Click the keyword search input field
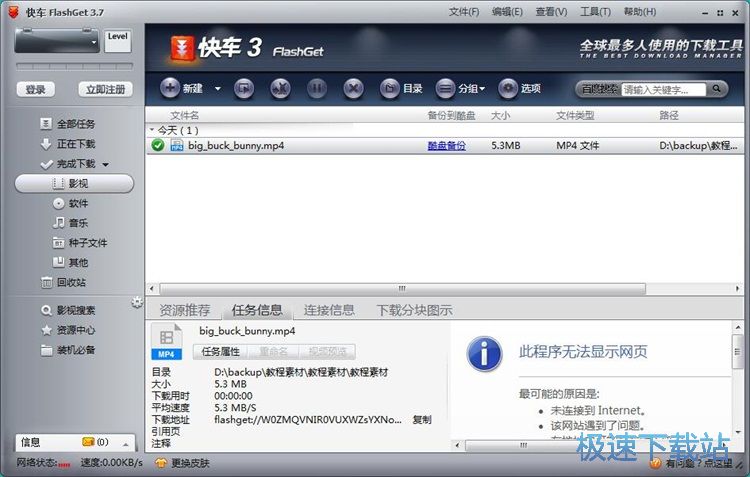The height and width of the screenshot is (477, 750). click(663, 89)
